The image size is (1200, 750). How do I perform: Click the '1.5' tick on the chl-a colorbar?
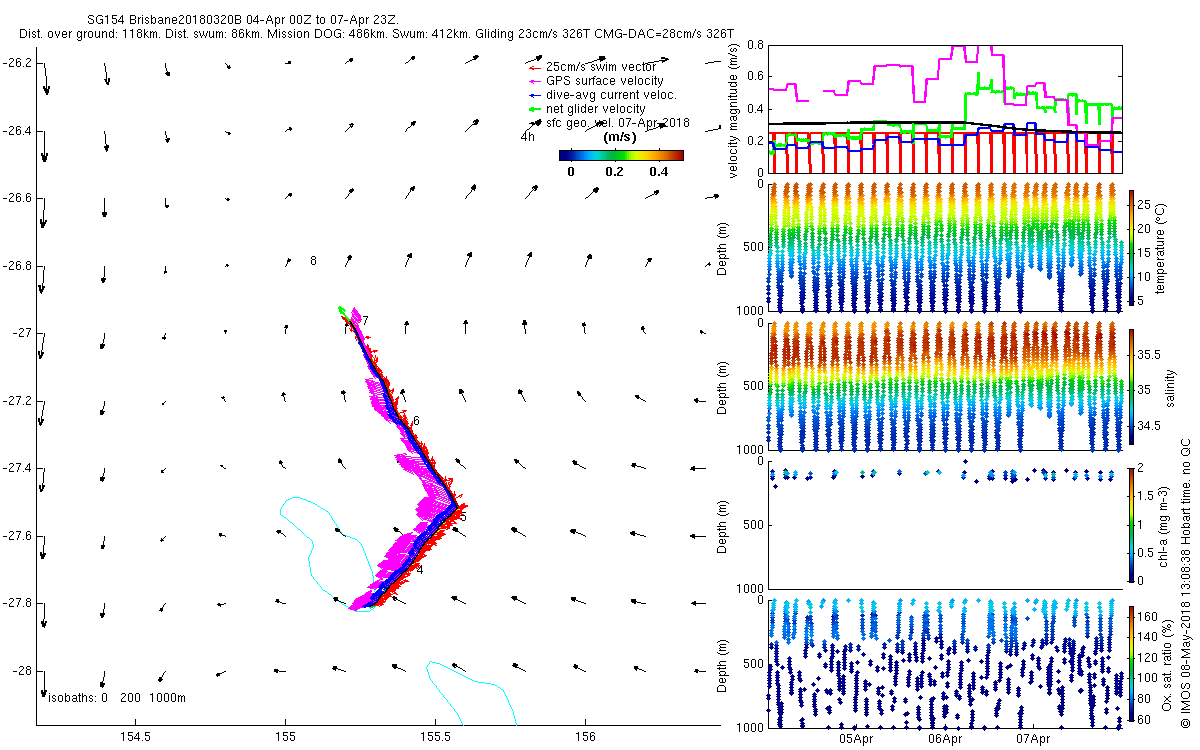click(x=1147, y=496)
